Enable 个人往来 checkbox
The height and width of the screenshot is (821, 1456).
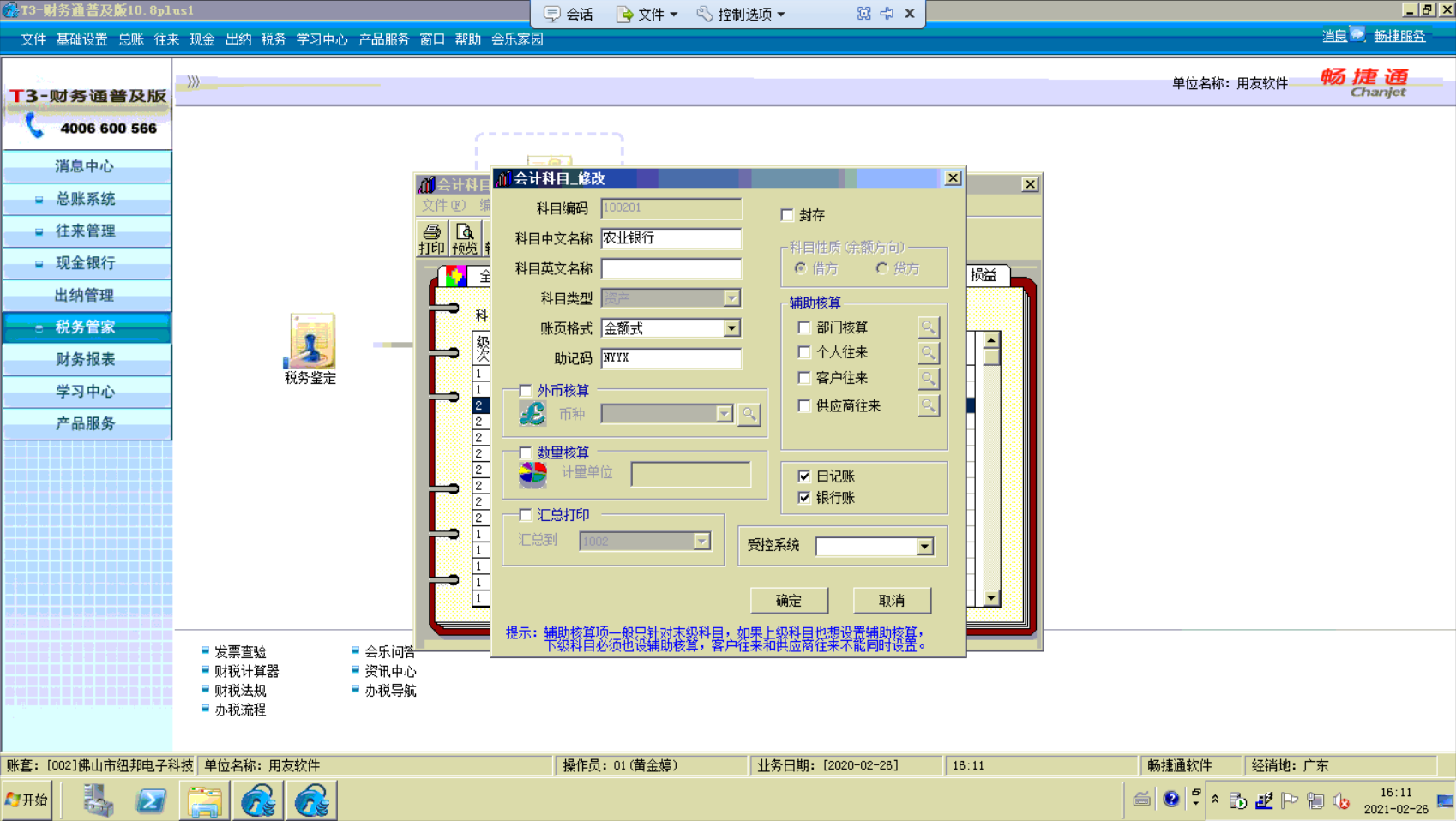point(804,352)
